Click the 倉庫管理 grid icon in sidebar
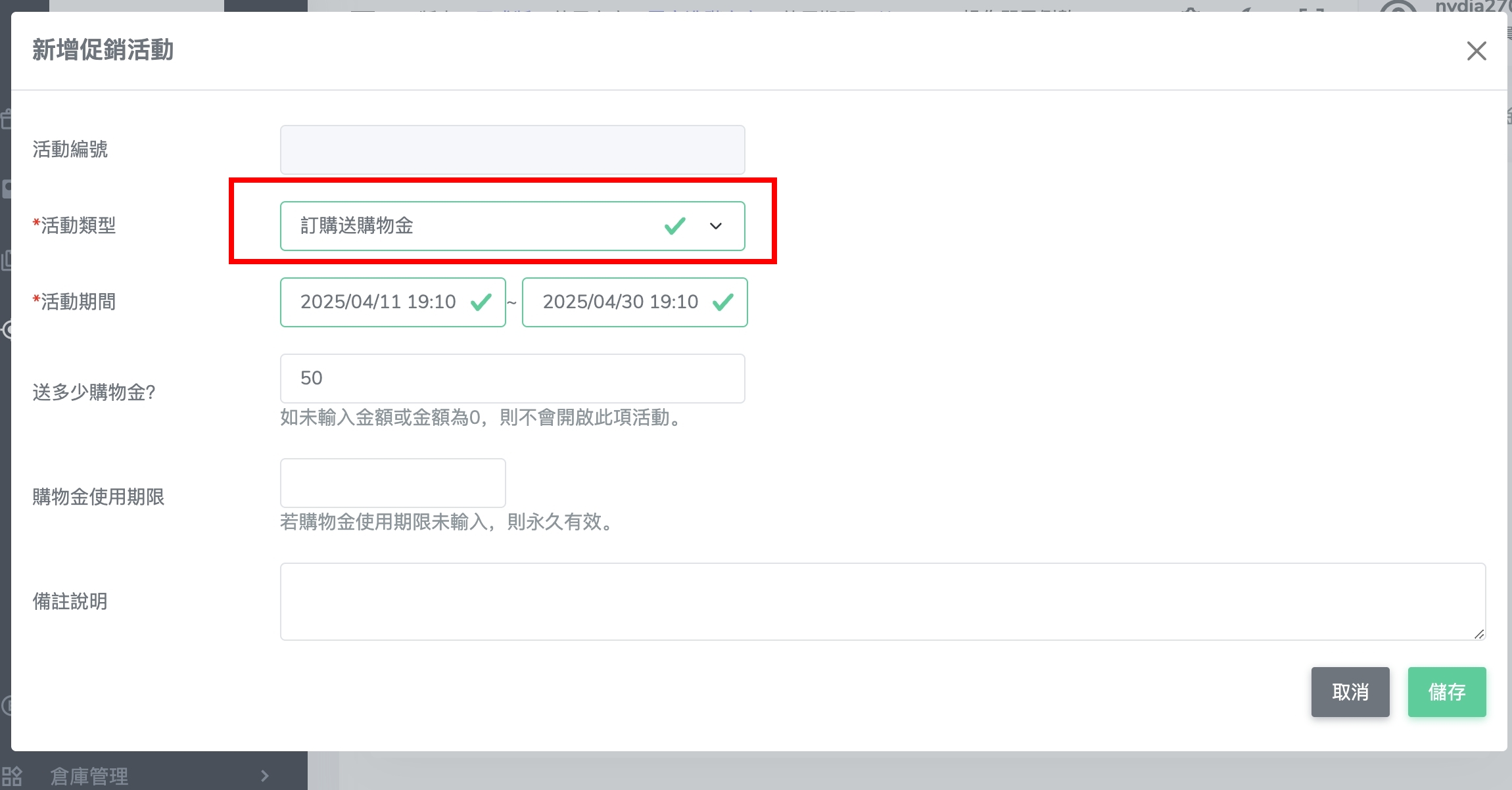 click(12, 776)
